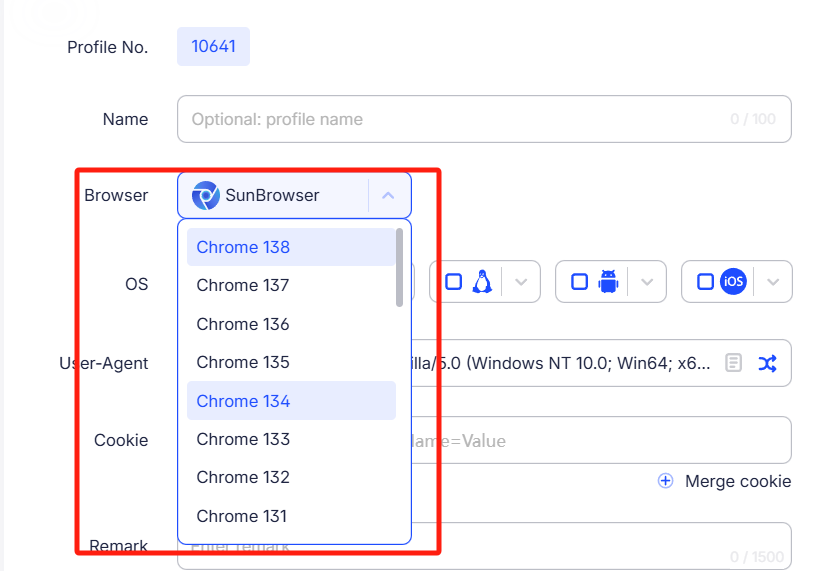Screen dimensions: 814x571
Task: Open the SunBrowser selection box
Action: [294, 196]
